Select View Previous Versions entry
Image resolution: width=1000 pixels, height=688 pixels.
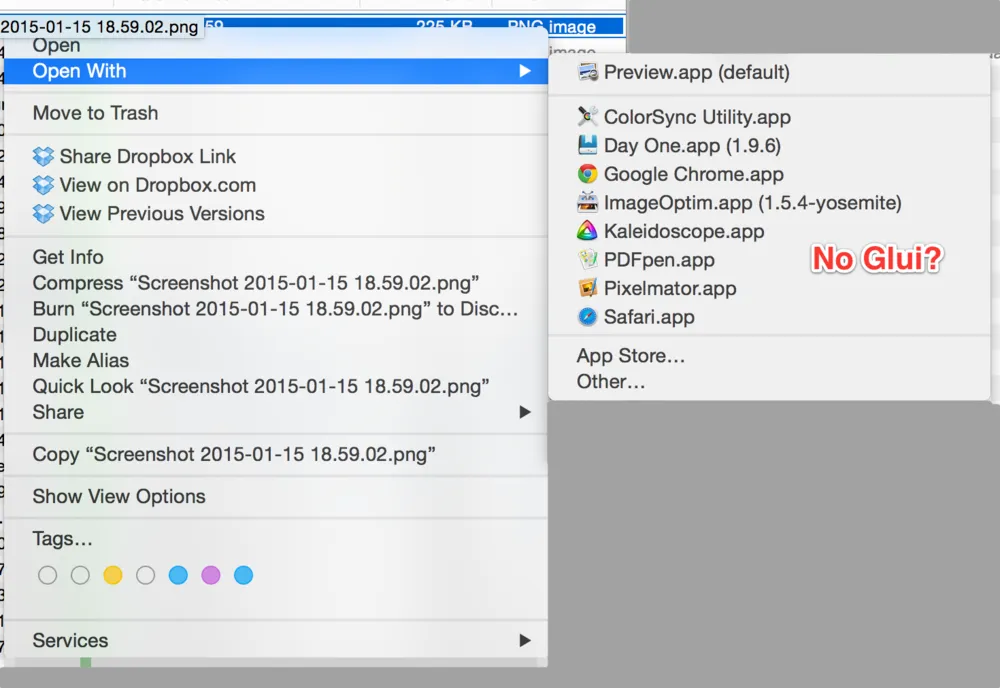click(161, 214)
